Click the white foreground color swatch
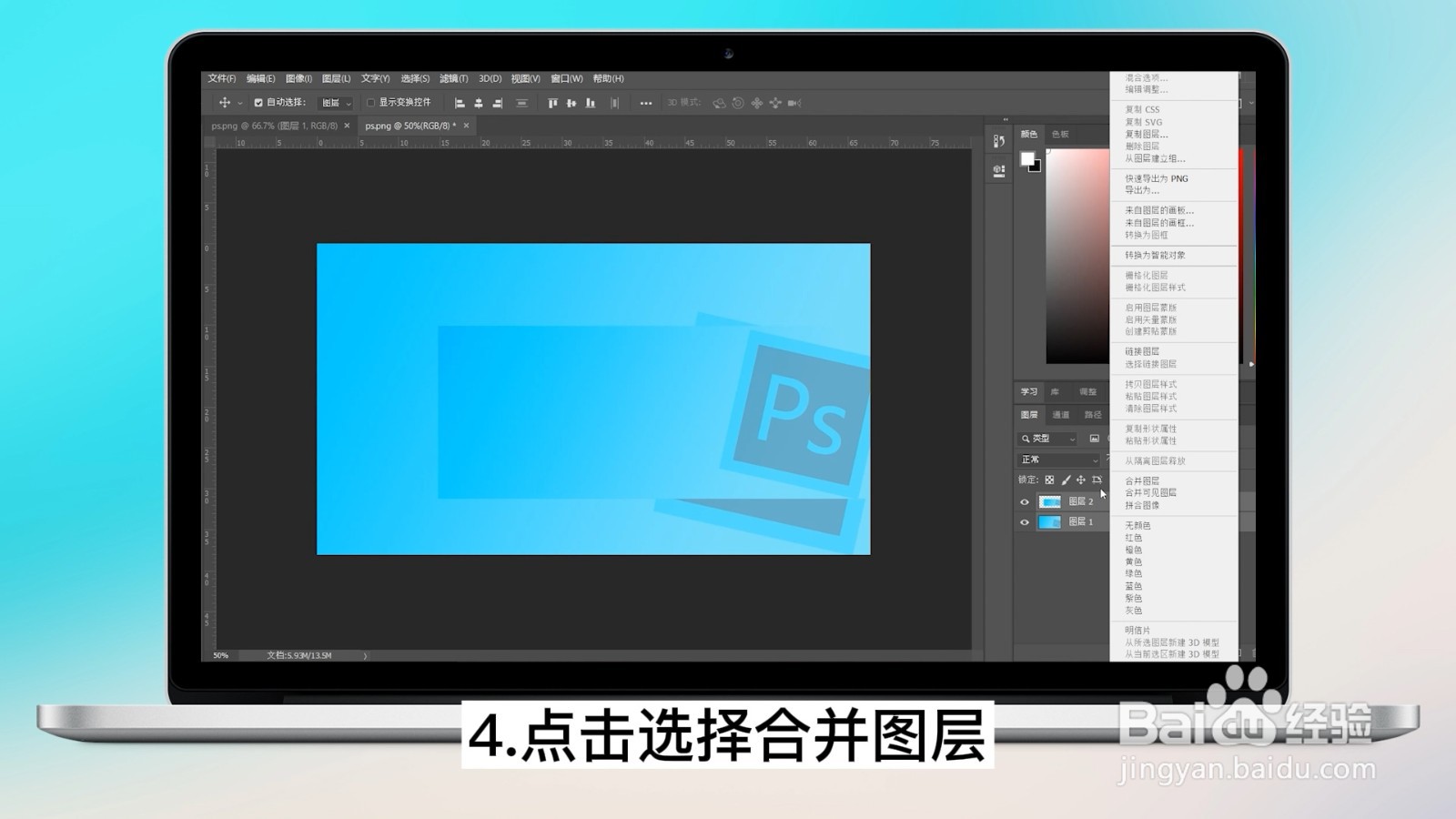 coord(1027,158)
